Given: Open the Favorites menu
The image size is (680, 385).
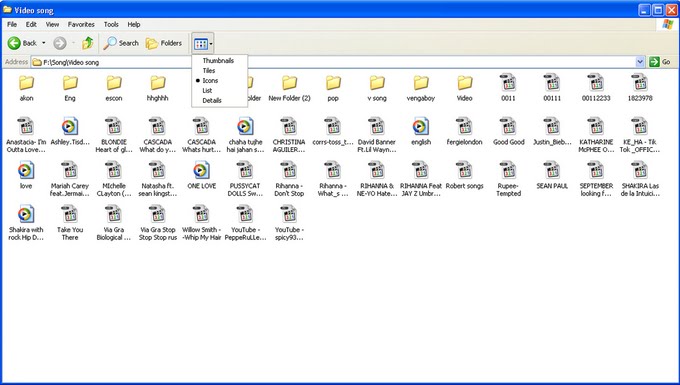Looking at the screenshot, I should click(x=81, y=25).
